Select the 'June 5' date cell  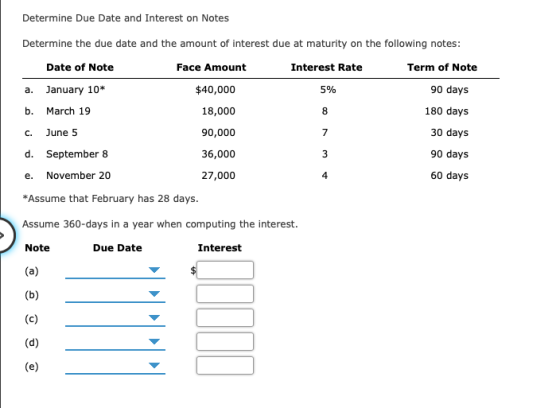pos(61,133)
